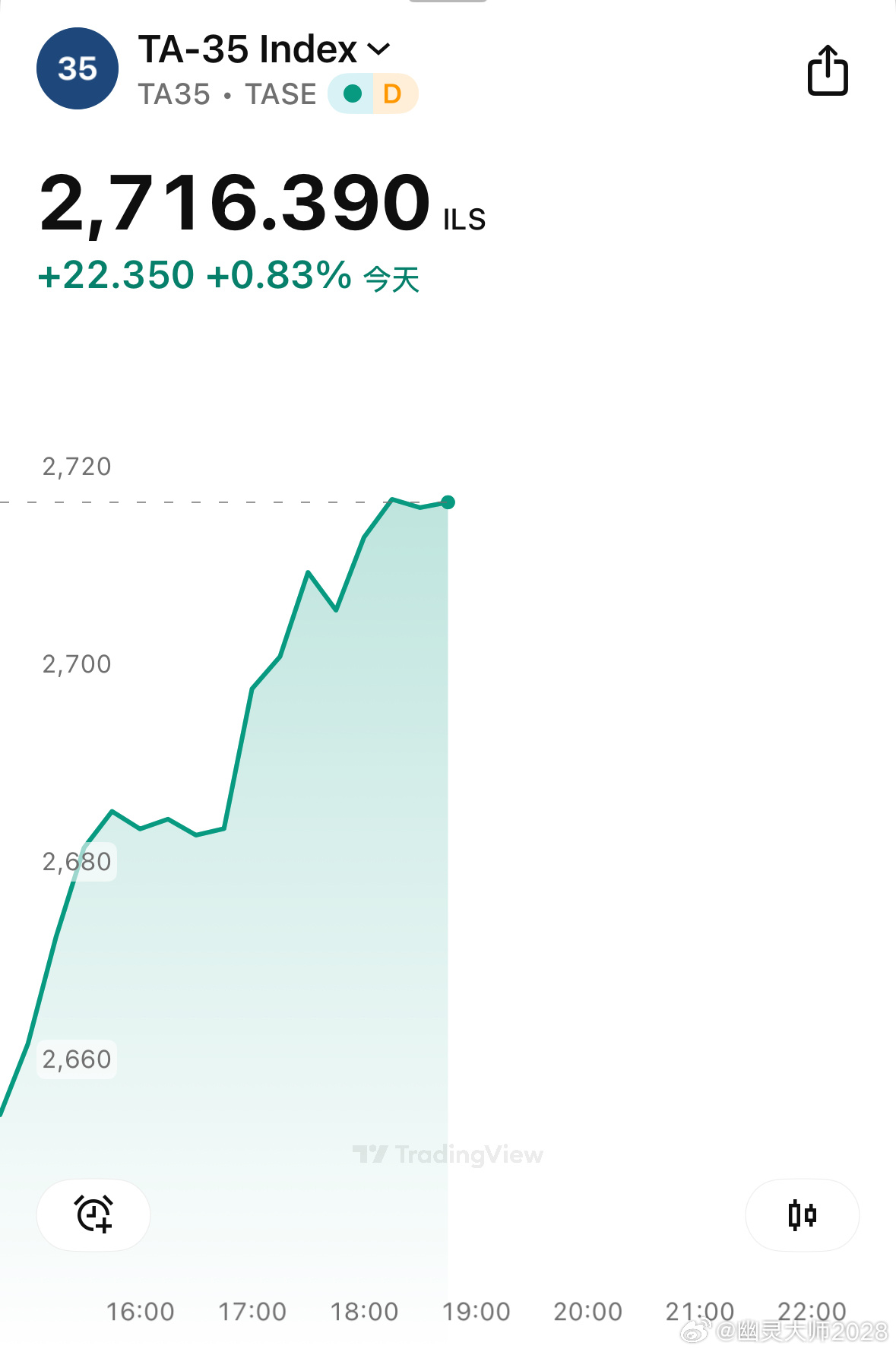Tap the orange D delayed data badge
This screenshot has width=896, height=1352.
pos(393,93)
